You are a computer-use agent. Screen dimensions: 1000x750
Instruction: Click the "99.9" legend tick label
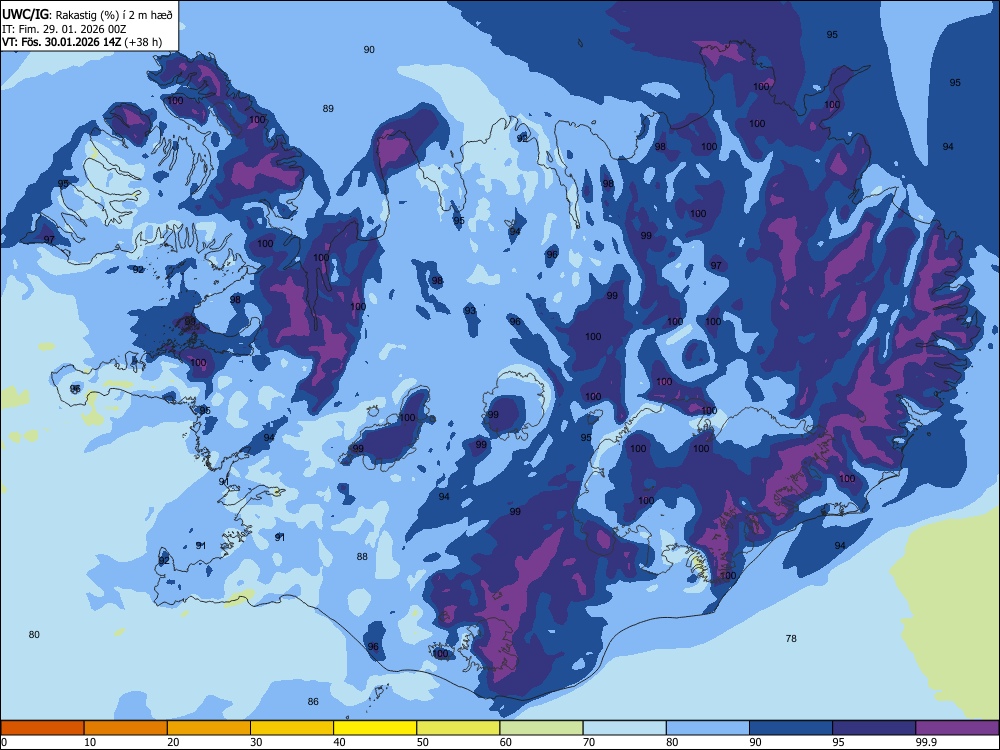coord(926,742)
